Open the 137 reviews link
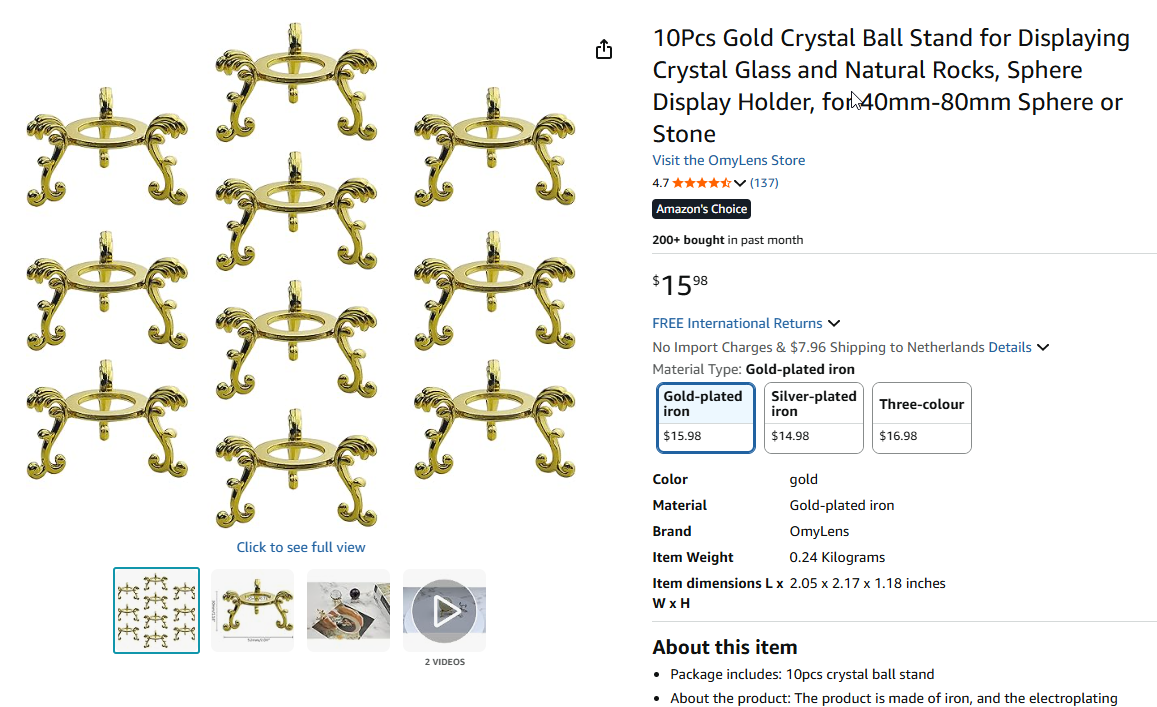Viewport: 1157px width, 707px height. click(764, 183)
